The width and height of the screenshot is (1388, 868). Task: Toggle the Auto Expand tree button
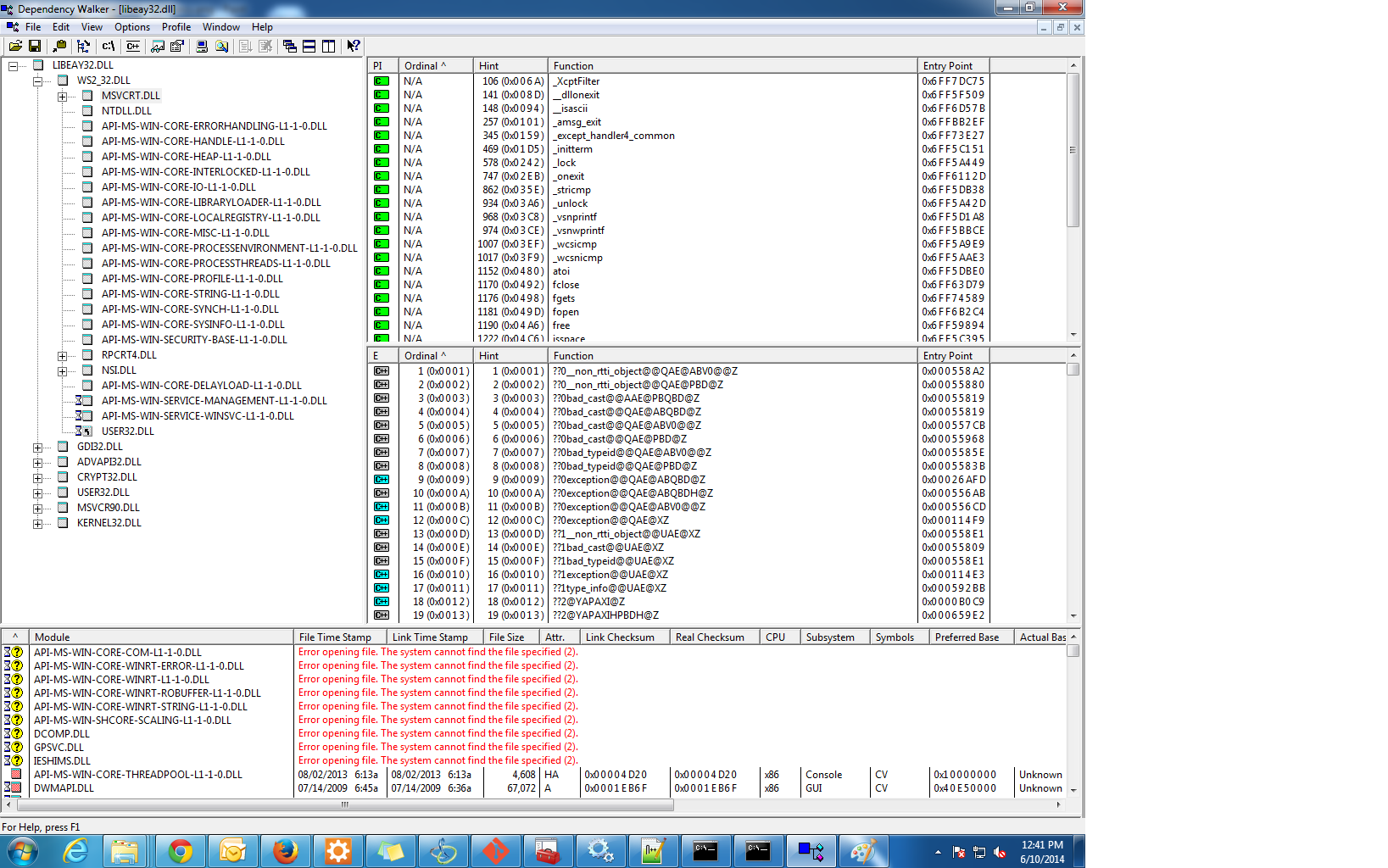point(83,46)
